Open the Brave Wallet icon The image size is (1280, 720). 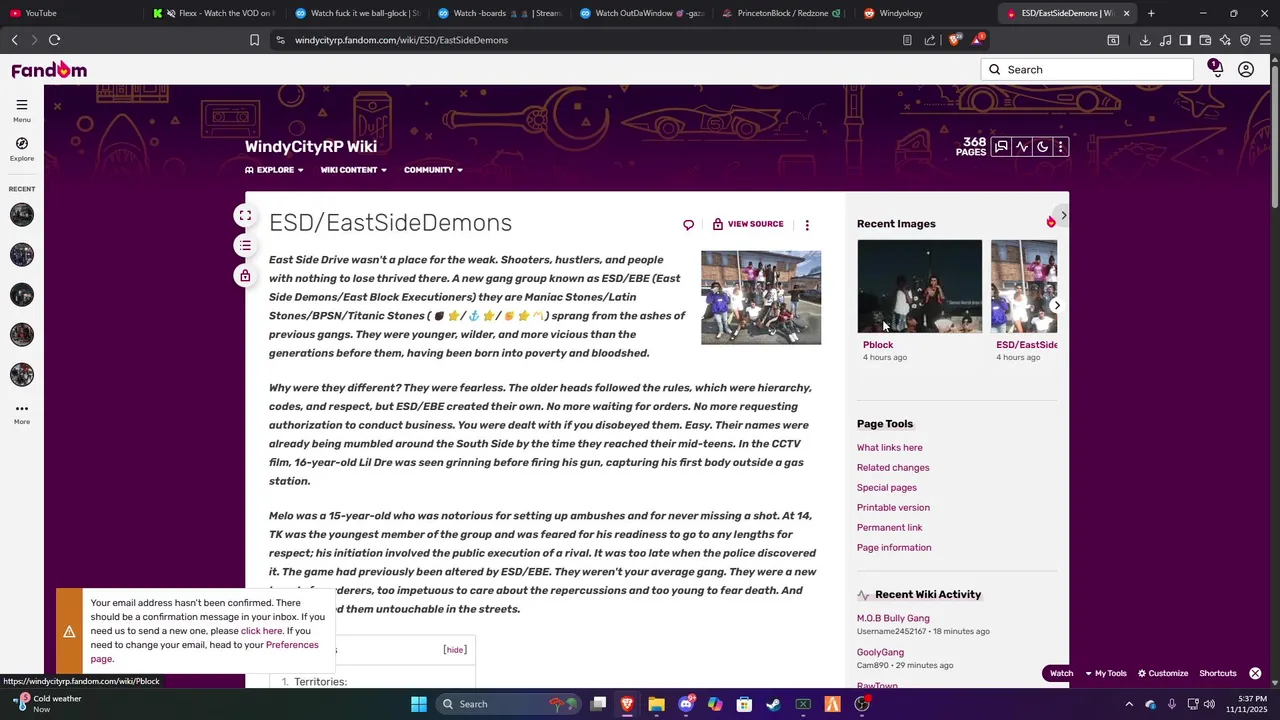click(1205, 40)
